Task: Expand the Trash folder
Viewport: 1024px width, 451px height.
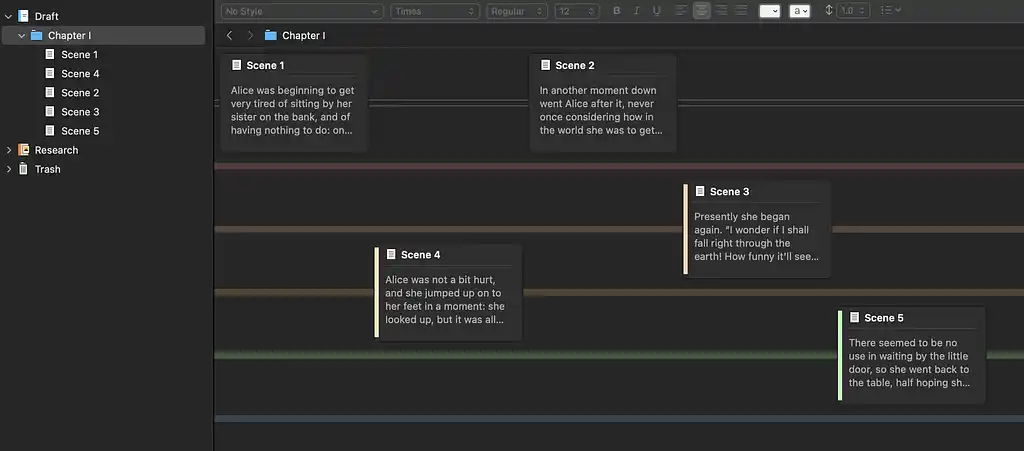Action: point(8,169)
